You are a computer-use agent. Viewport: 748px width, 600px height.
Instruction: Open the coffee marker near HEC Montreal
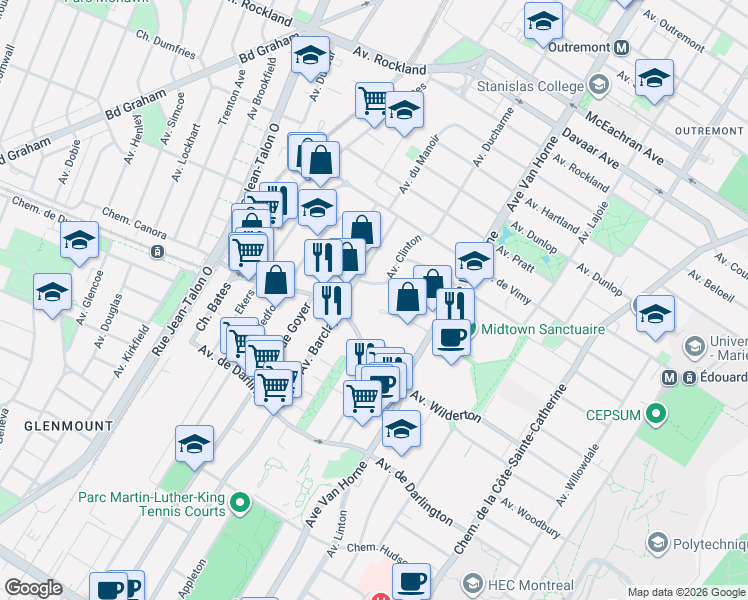412,582
